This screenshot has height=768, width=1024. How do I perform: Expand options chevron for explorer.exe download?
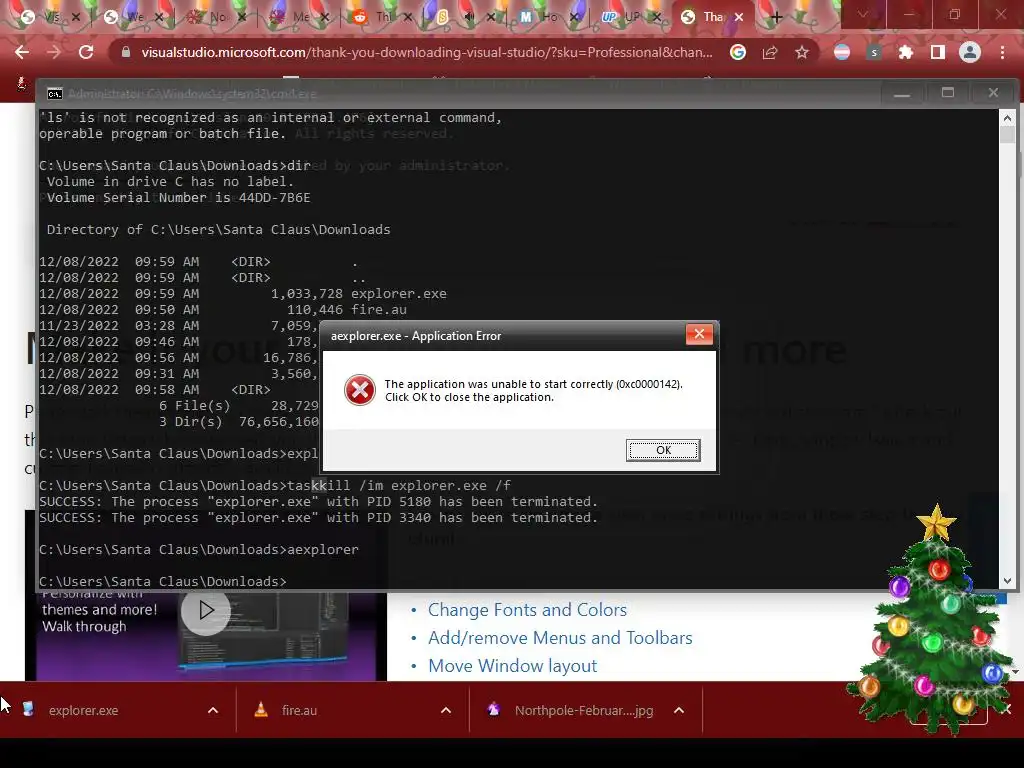pos(213,711)
